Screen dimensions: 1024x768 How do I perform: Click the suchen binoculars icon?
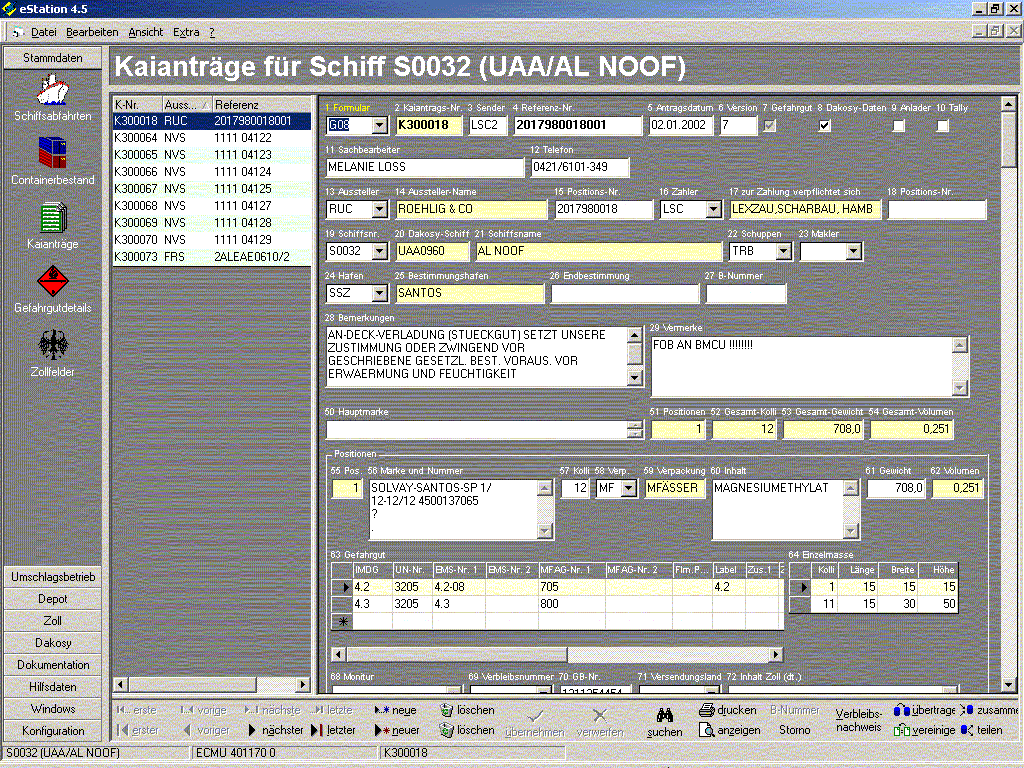coord(664,715)
